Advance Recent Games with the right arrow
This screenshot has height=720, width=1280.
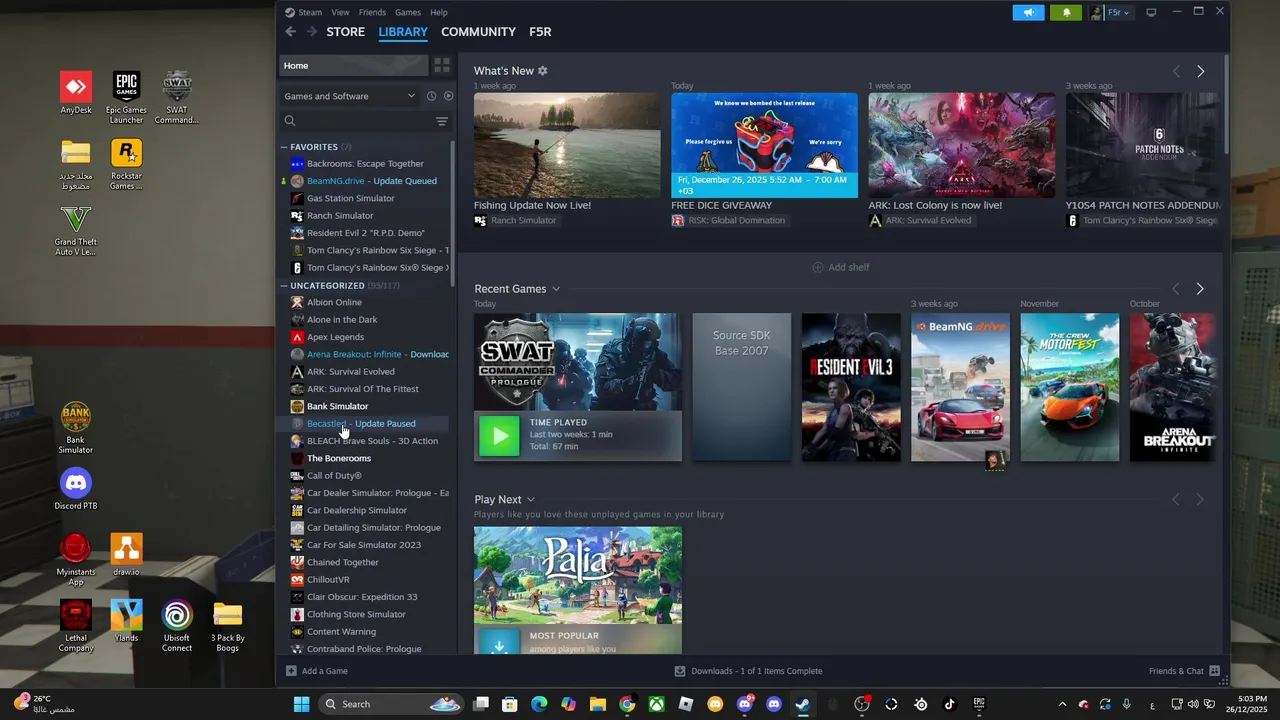click(1200, 289)
